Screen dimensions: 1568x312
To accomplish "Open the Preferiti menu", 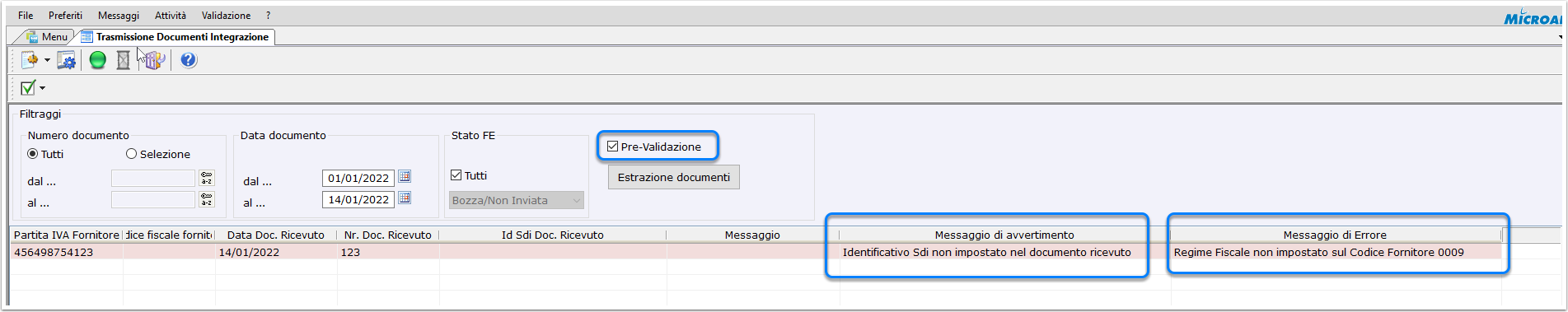I will [x=65, y=15].
